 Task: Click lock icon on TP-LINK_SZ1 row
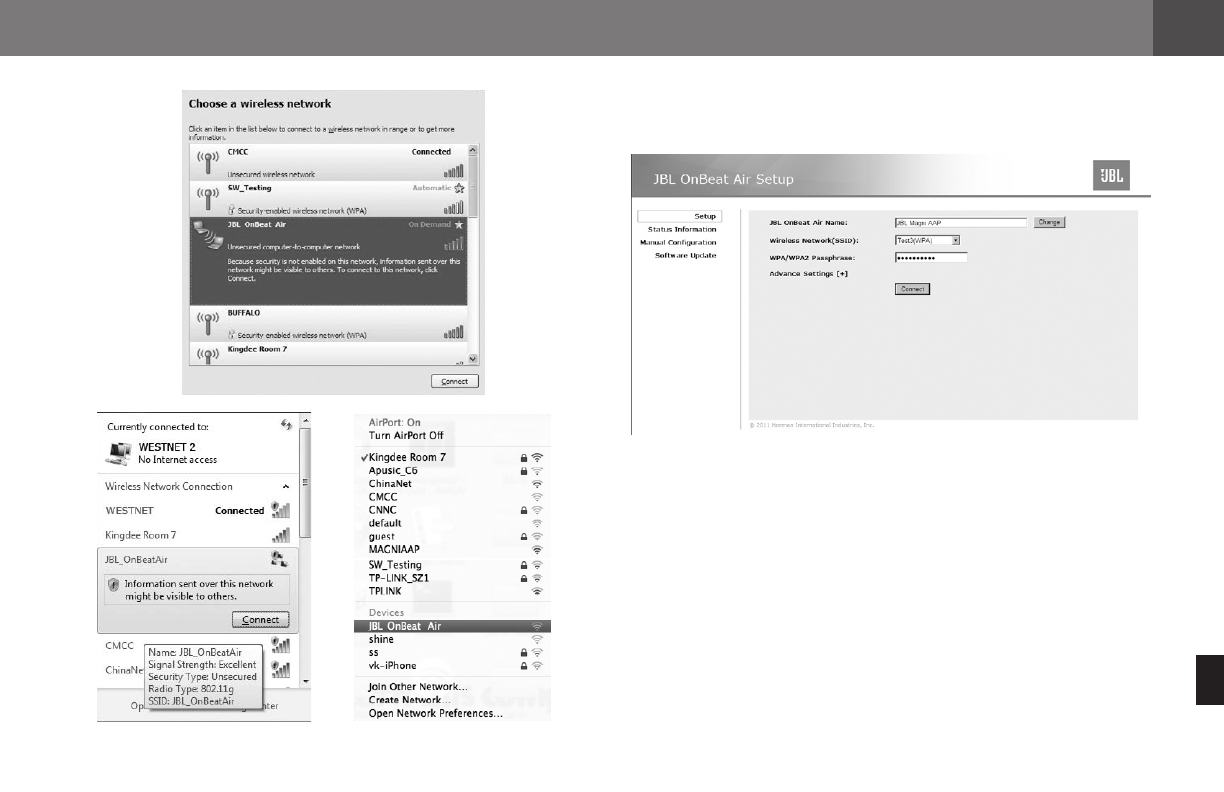coord(523,578)
